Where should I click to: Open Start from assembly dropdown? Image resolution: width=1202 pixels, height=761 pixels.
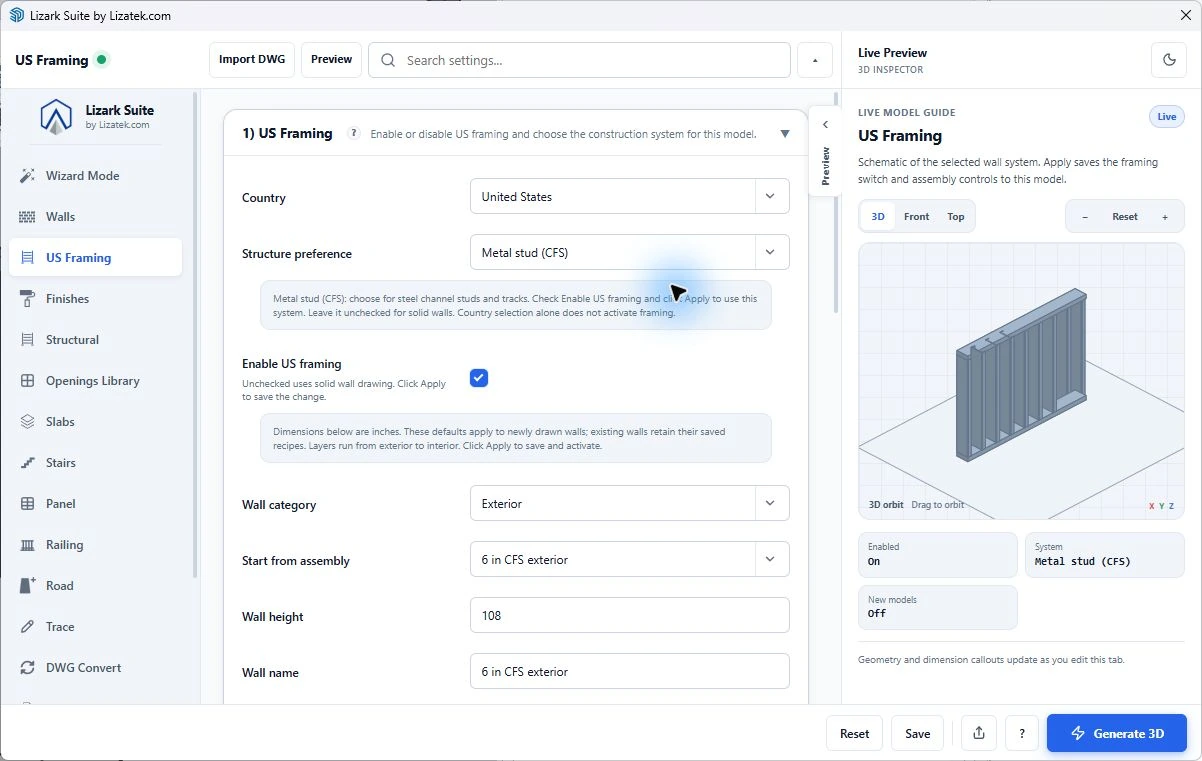point(629,560)
